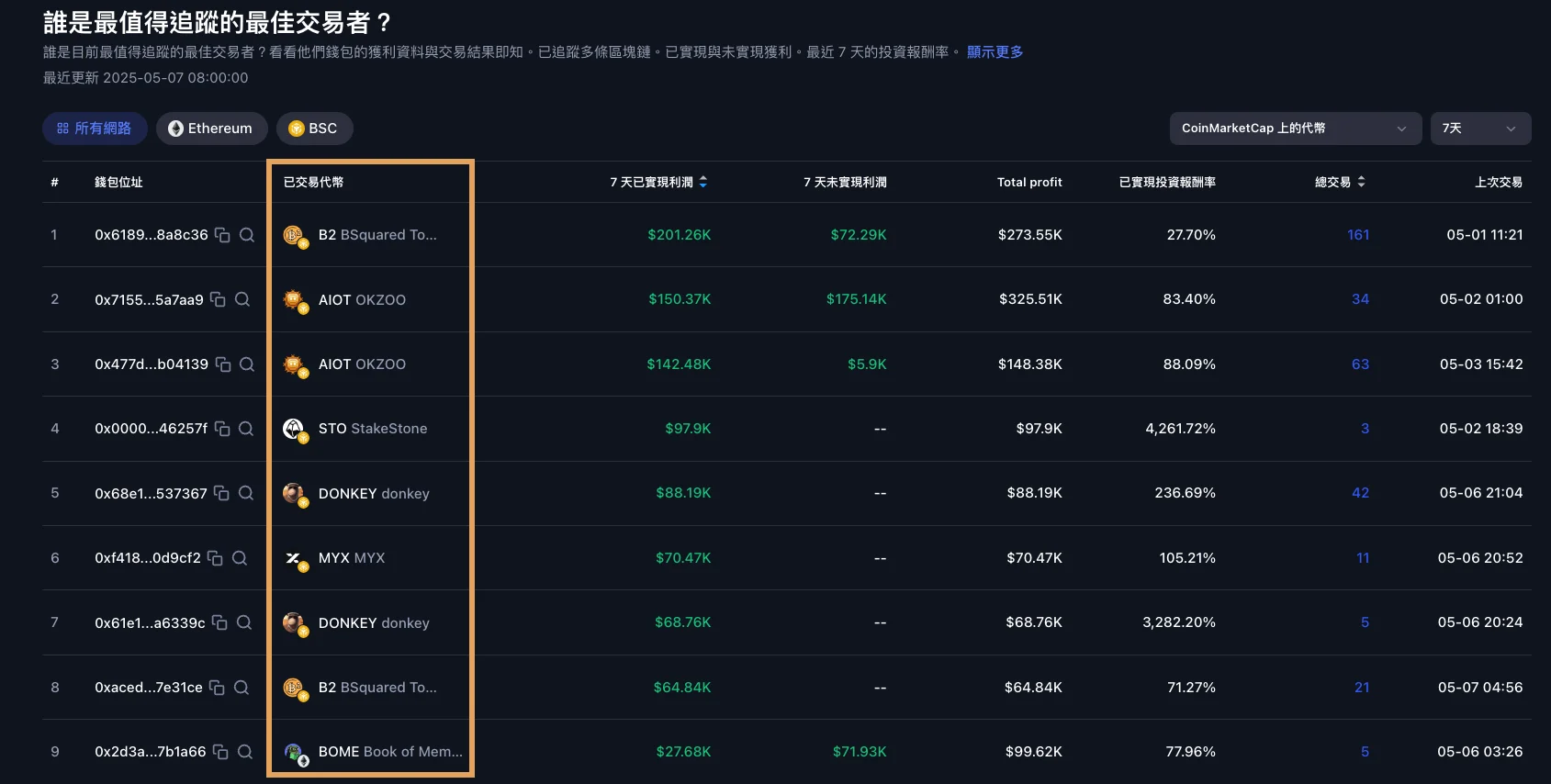The width and height of the screenshot is (1551, 784).
Task: Click the 顯示更多 link
Action: click(995, 52)
